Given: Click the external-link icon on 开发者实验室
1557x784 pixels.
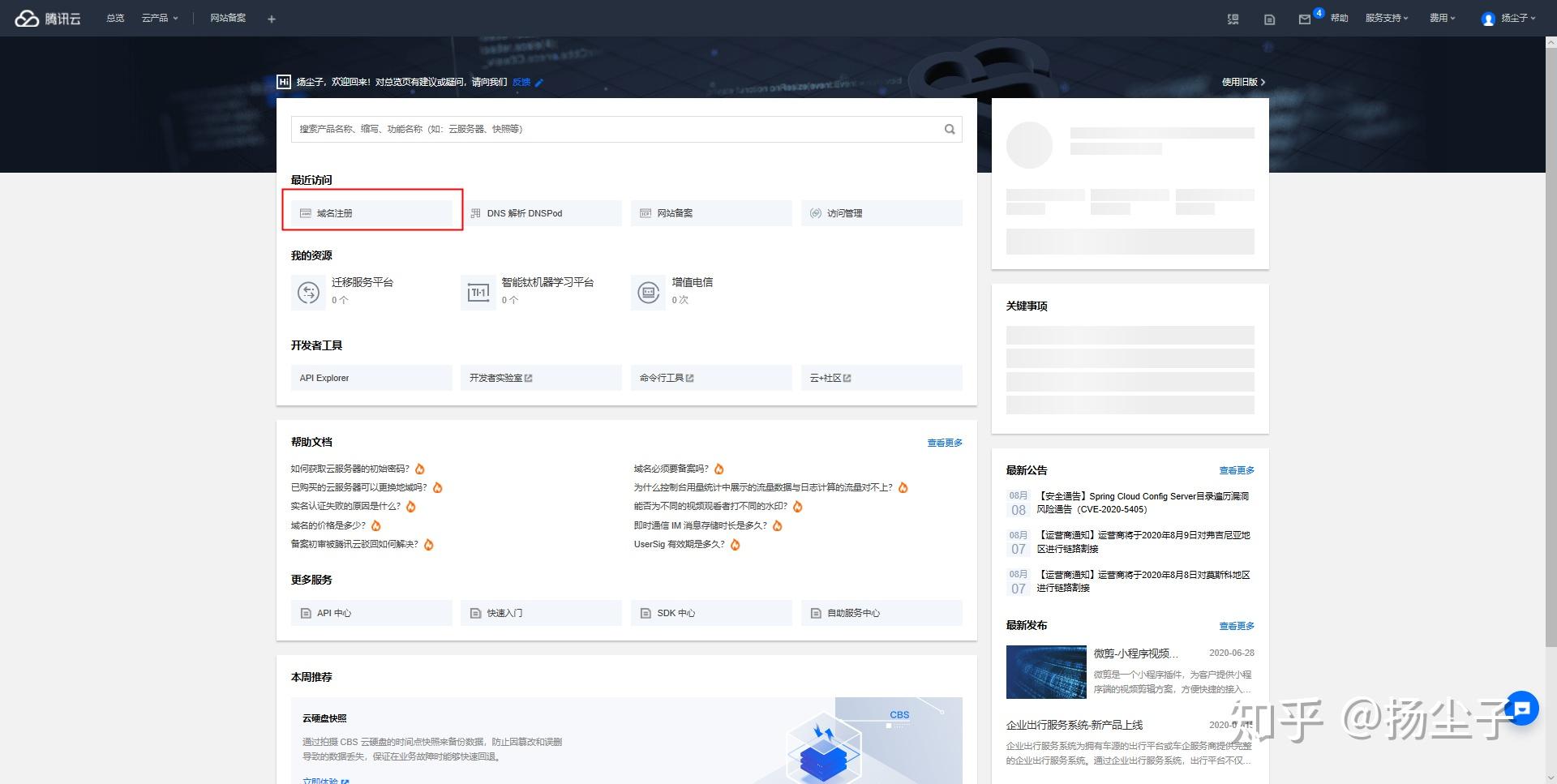Looking at the screenshot, I should tap(529, 378).
